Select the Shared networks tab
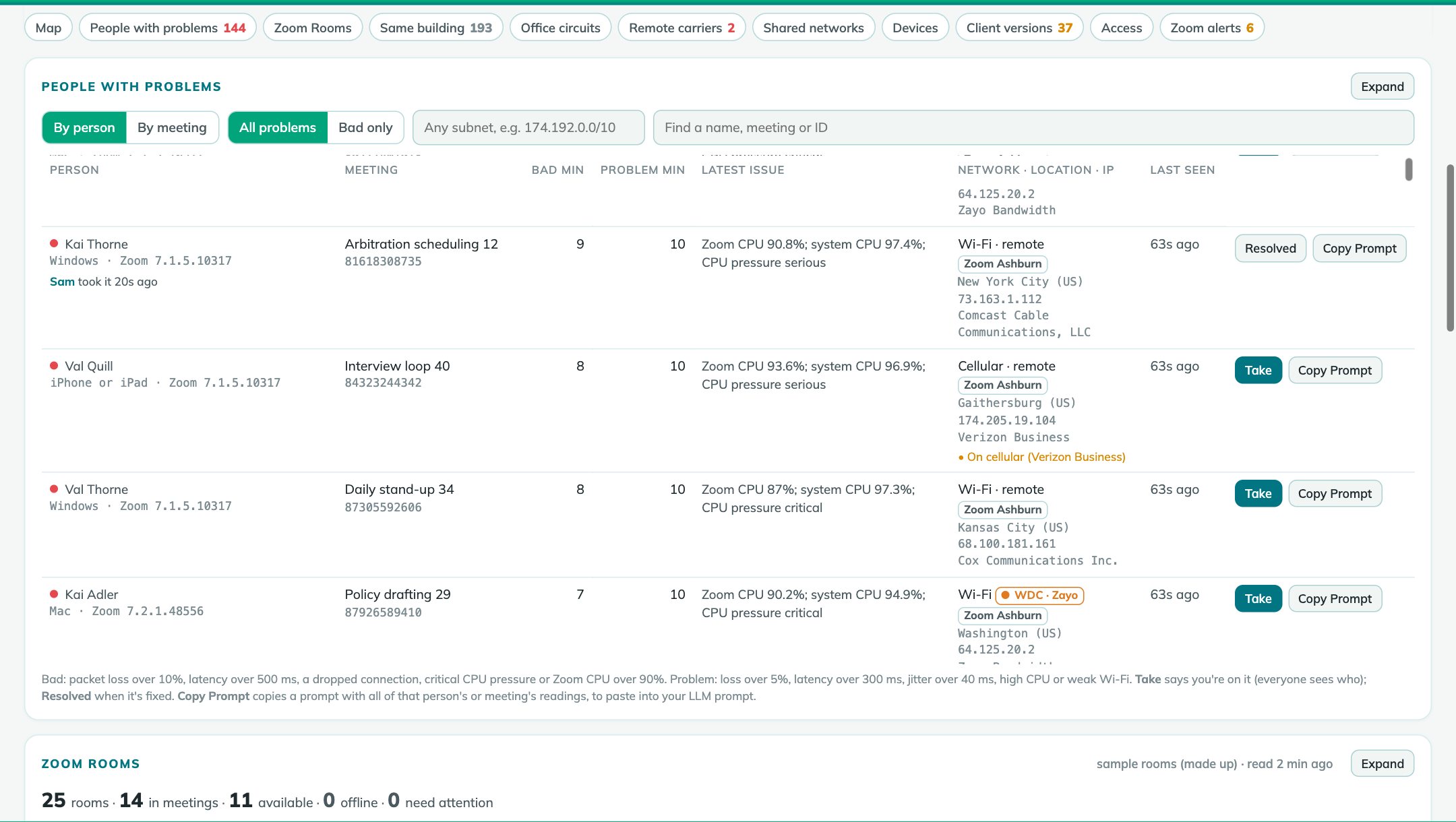The image size is (1456, 822). (x=814, y=28)
